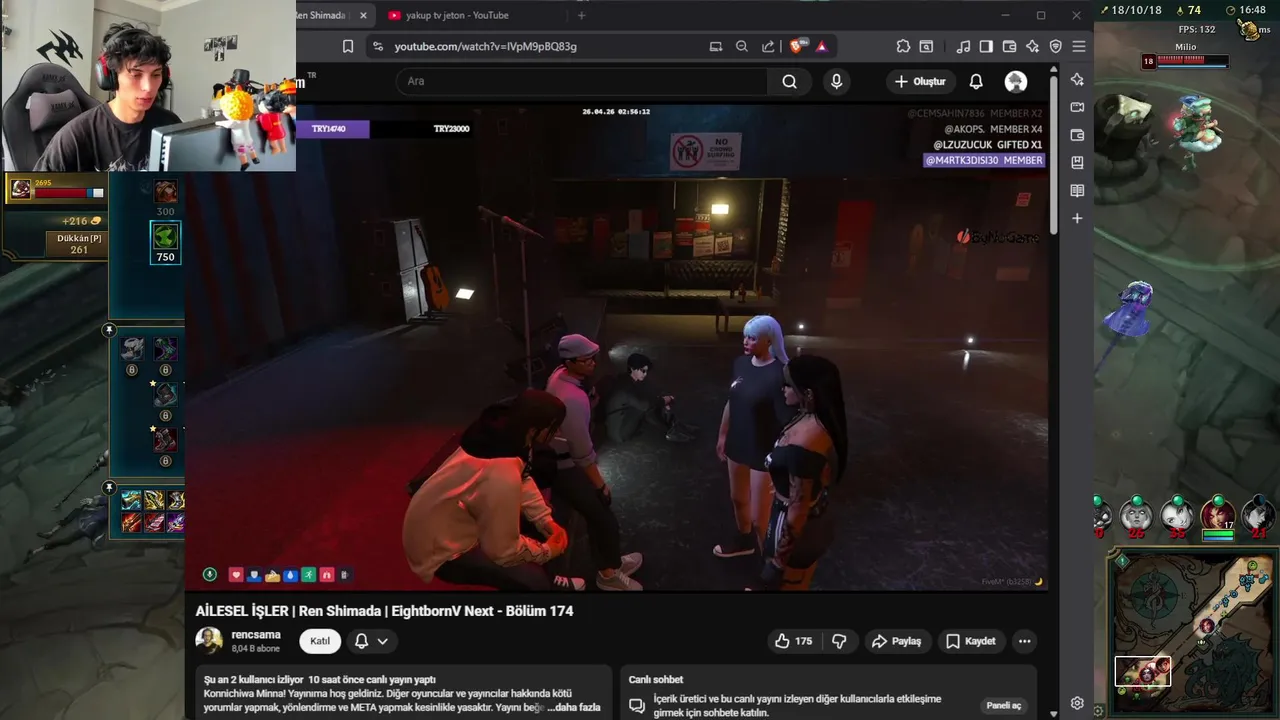Open the rencsama channel avatar
This screenshot has width=1280, height=720.
[209, 641]
